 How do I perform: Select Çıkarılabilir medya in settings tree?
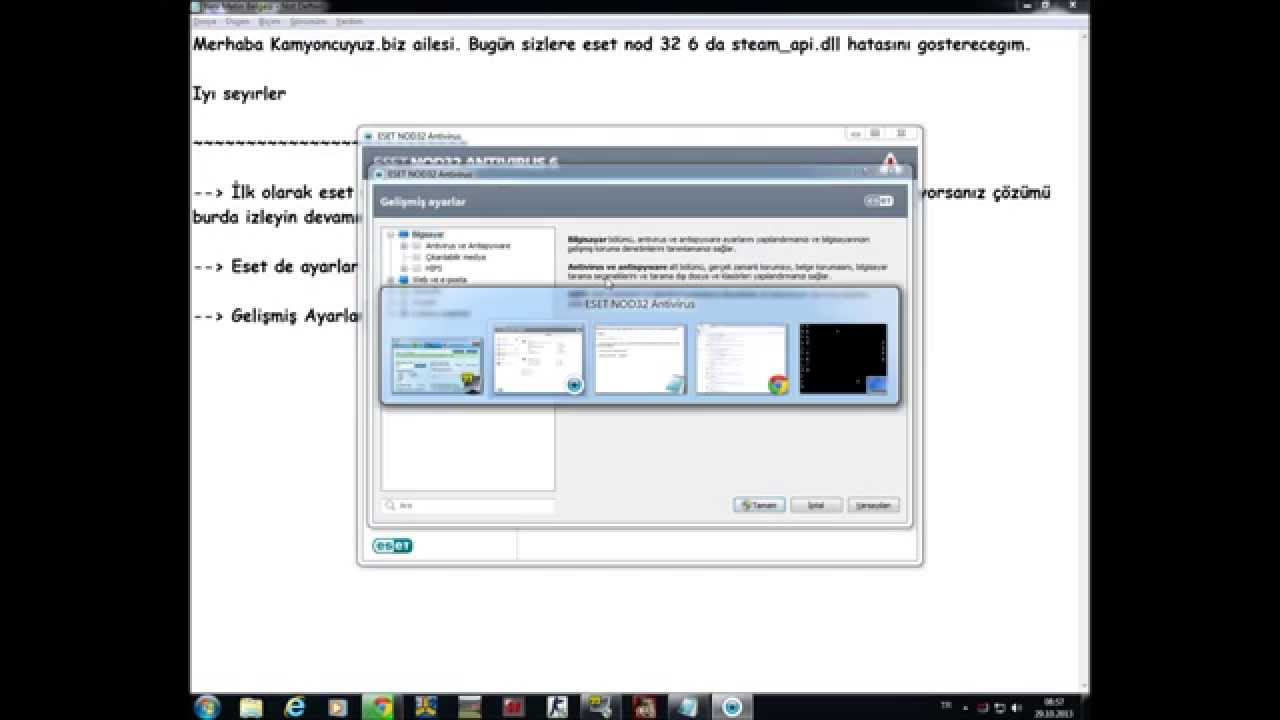coord(456,257)
